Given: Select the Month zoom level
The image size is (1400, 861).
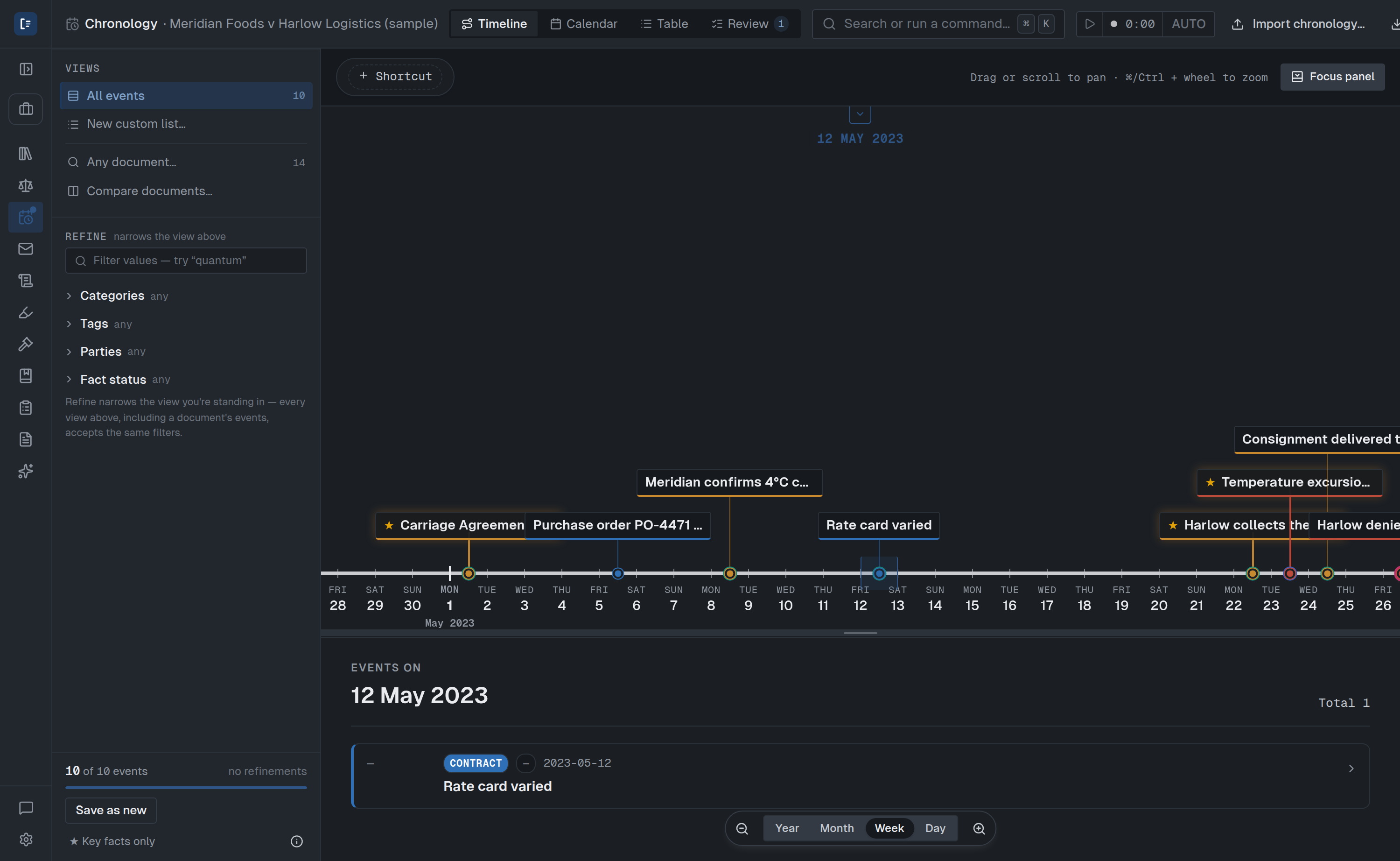Looking at the screenshot, I should [837, 828].
